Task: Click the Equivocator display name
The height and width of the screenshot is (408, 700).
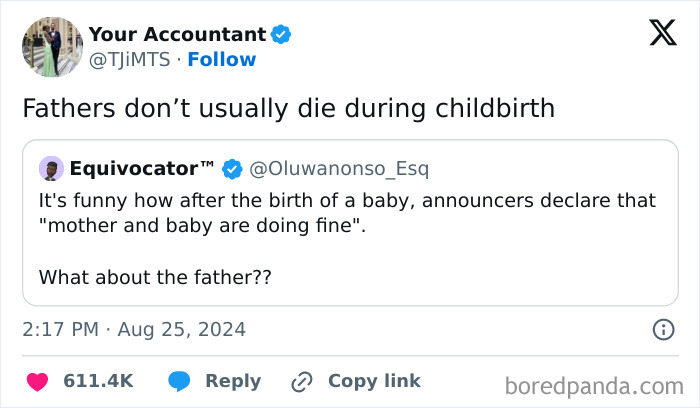Action: pos(141,166)
